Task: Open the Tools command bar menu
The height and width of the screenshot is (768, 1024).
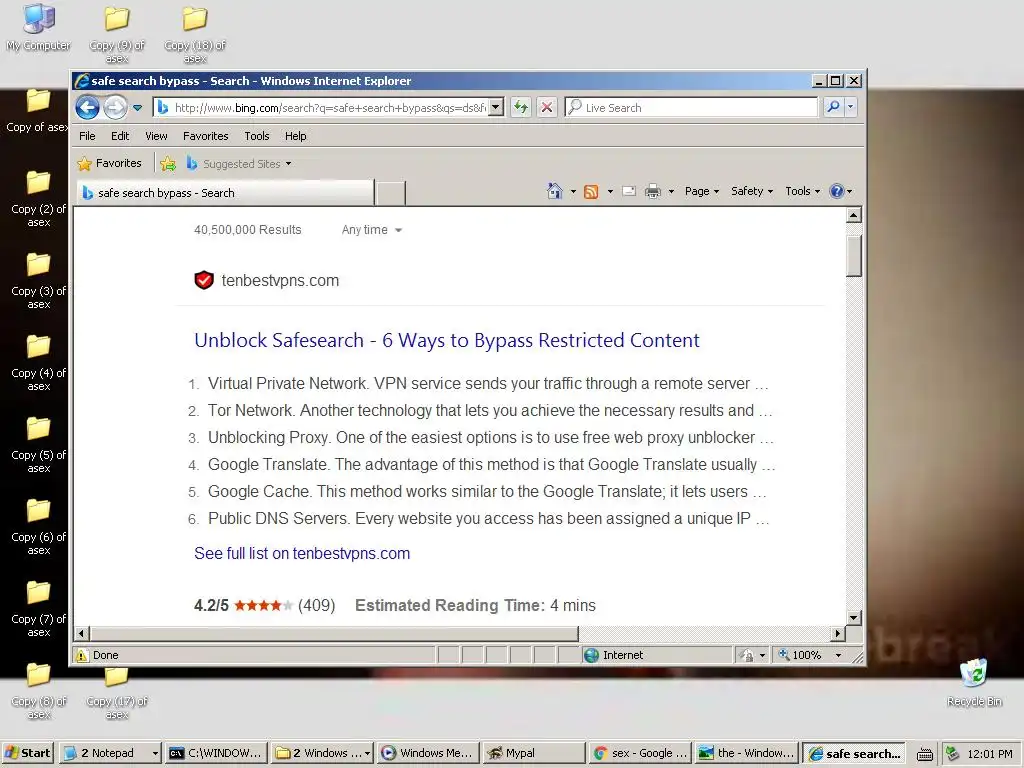Action: point(802,191)
